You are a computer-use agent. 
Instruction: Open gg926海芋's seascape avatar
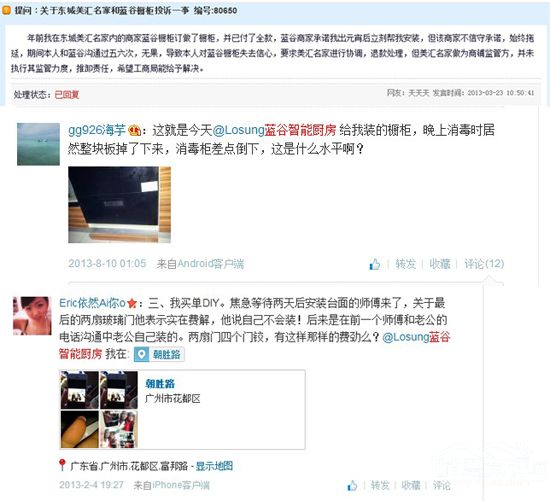point(38,144)
